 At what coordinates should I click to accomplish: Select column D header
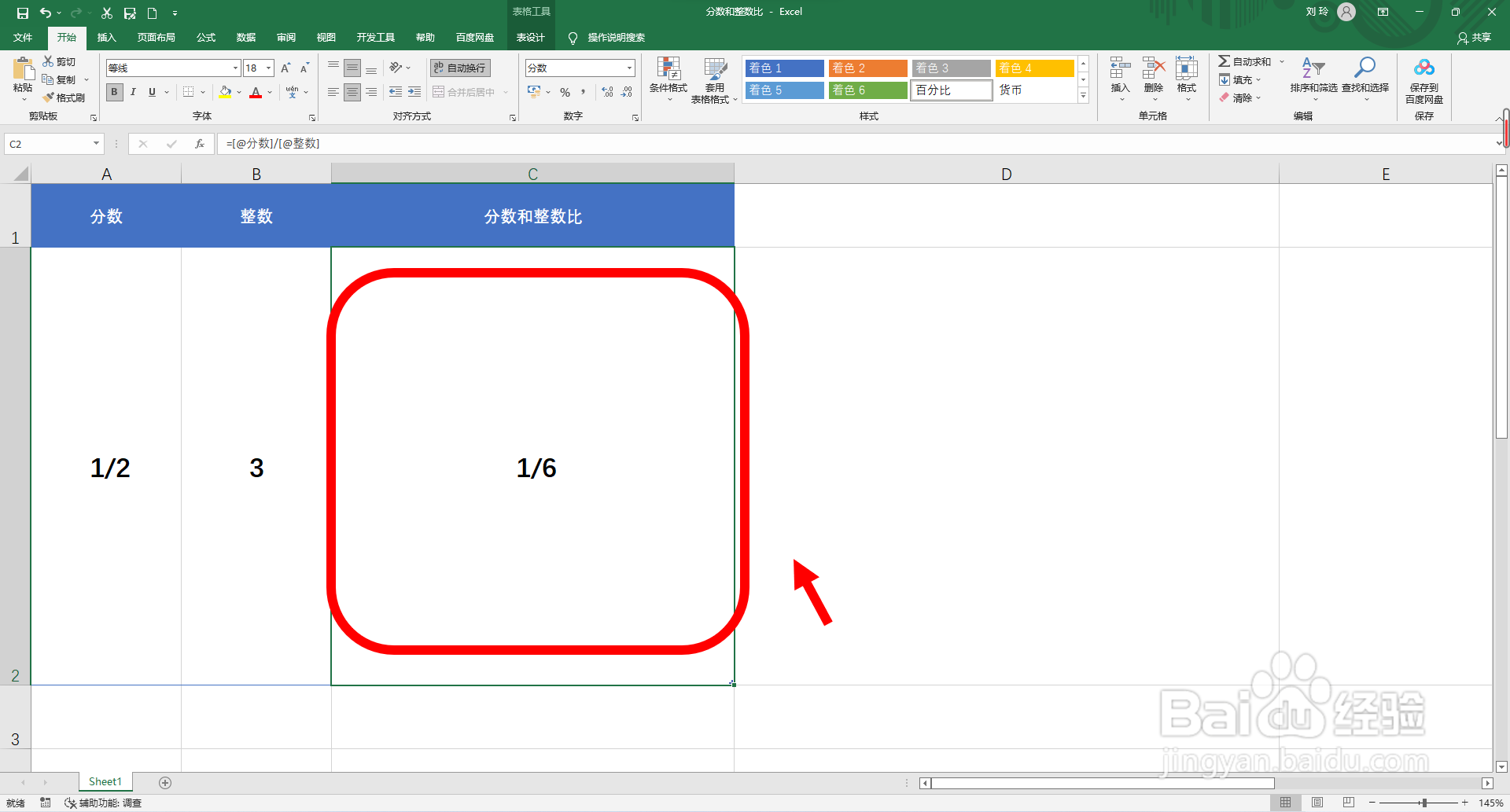pyautogui.click(x=1007, y=174)
